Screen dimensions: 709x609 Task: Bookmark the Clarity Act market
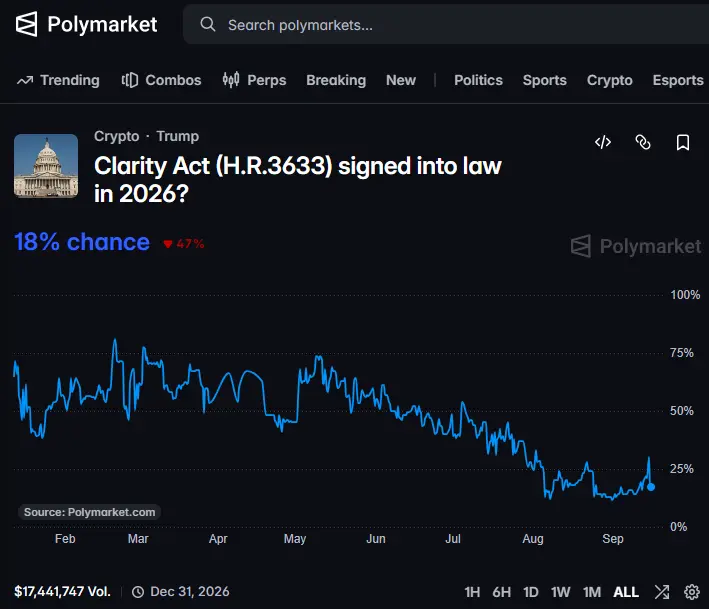683,142
